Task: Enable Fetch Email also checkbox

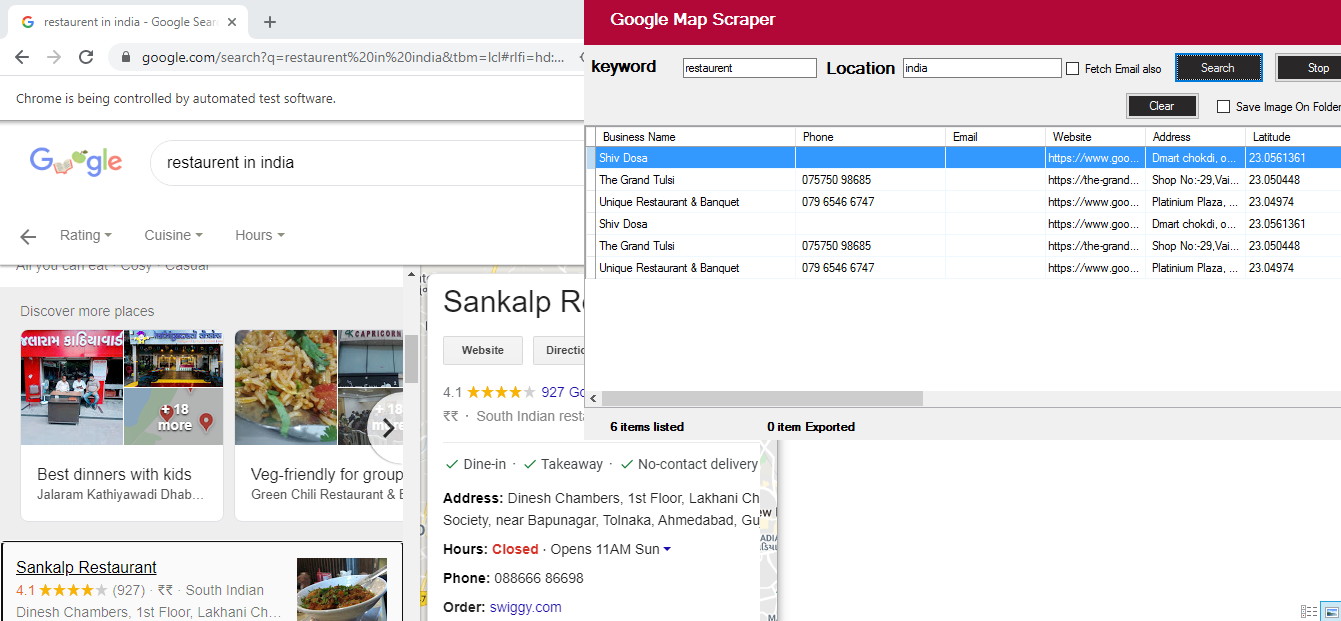Action: [1072, 69]
